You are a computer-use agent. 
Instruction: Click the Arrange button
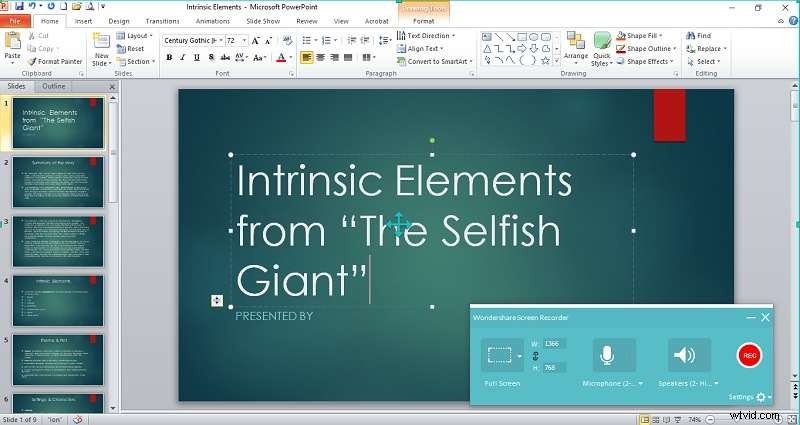(576, 47)
